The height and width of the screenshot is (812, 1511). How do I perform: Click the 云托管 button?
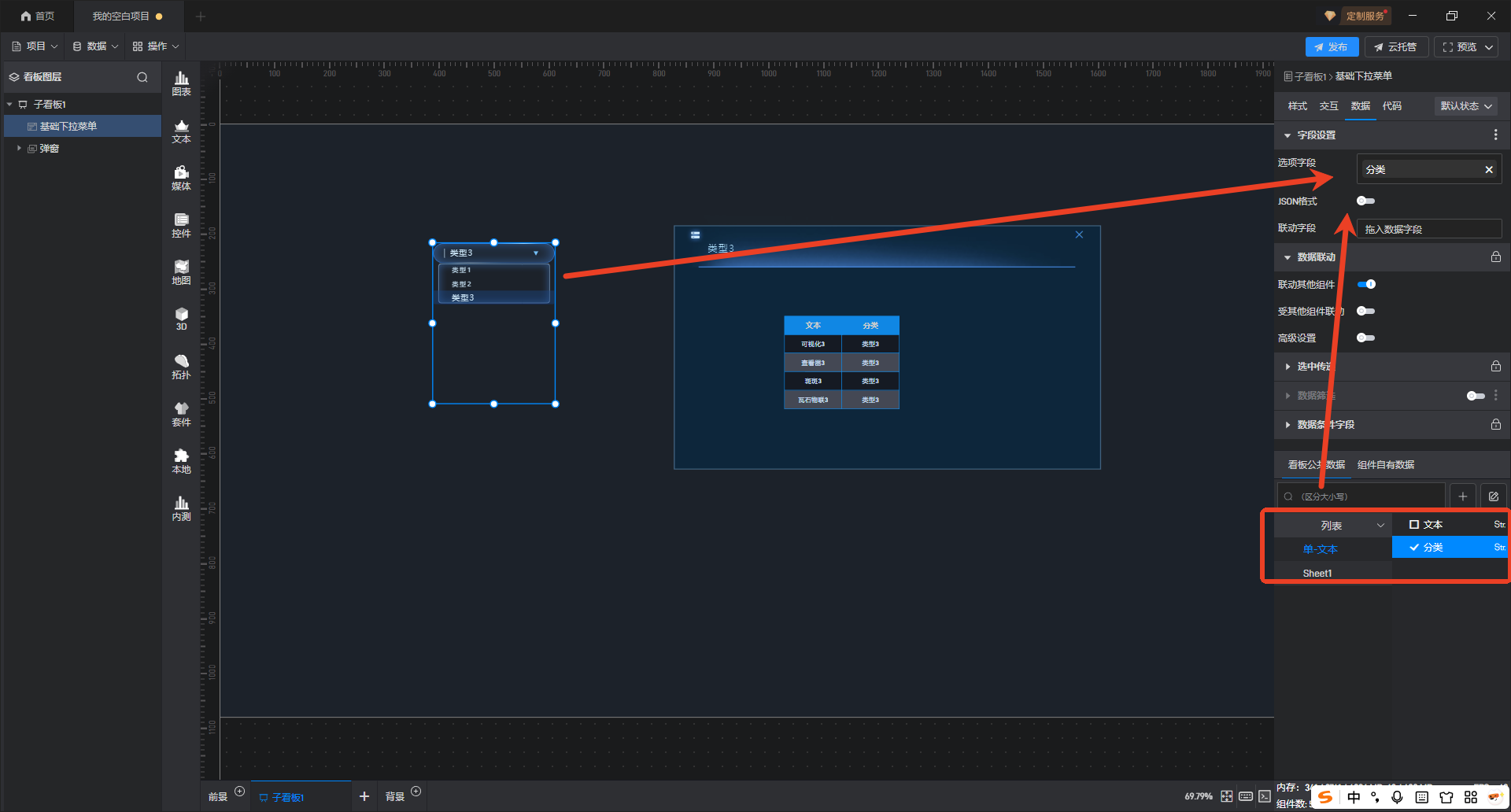pos(1395,47)
